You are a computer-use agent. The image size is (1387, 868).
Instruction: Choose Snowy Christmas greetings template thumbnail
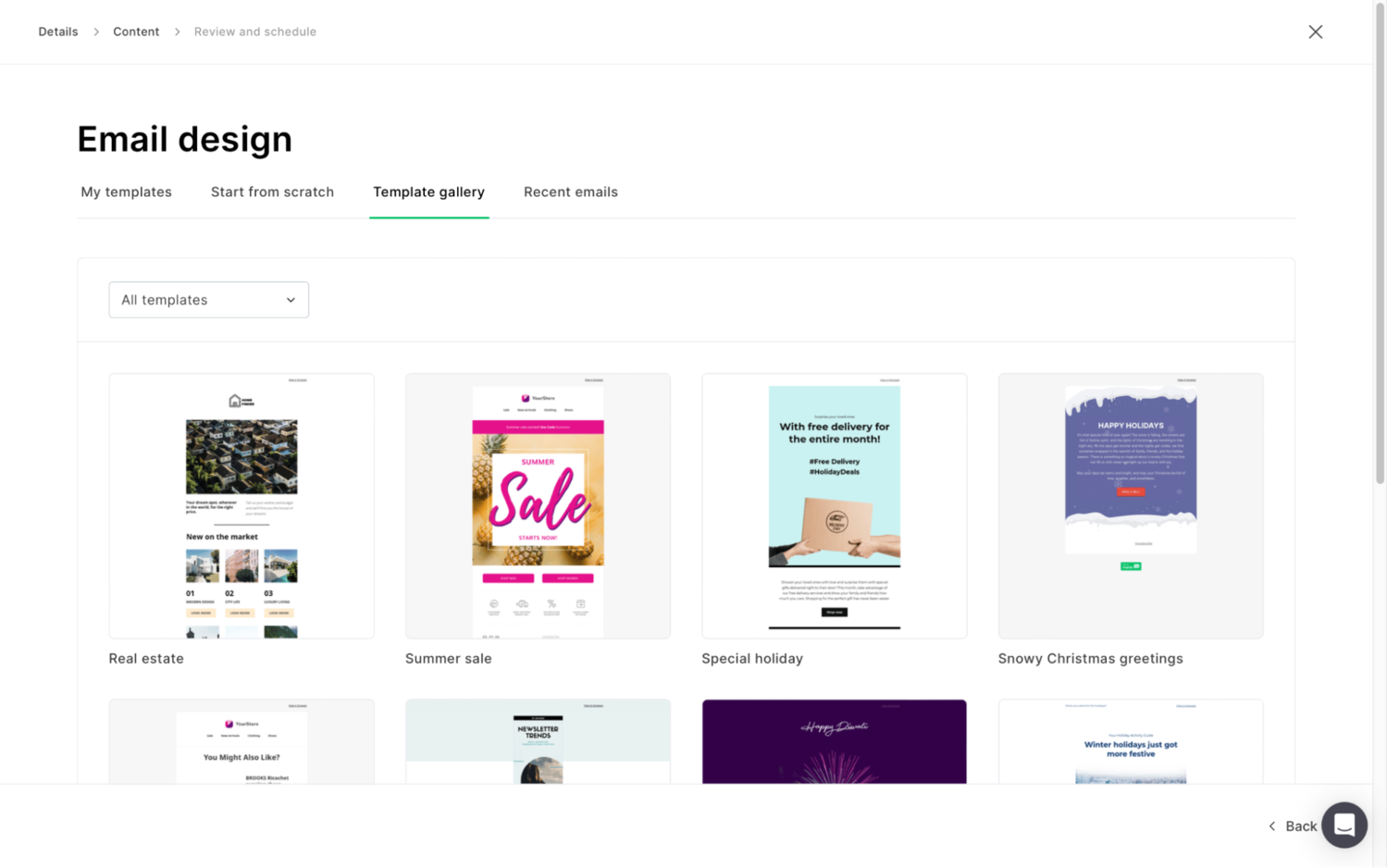pyautogui.click(x=1130, y=506)
